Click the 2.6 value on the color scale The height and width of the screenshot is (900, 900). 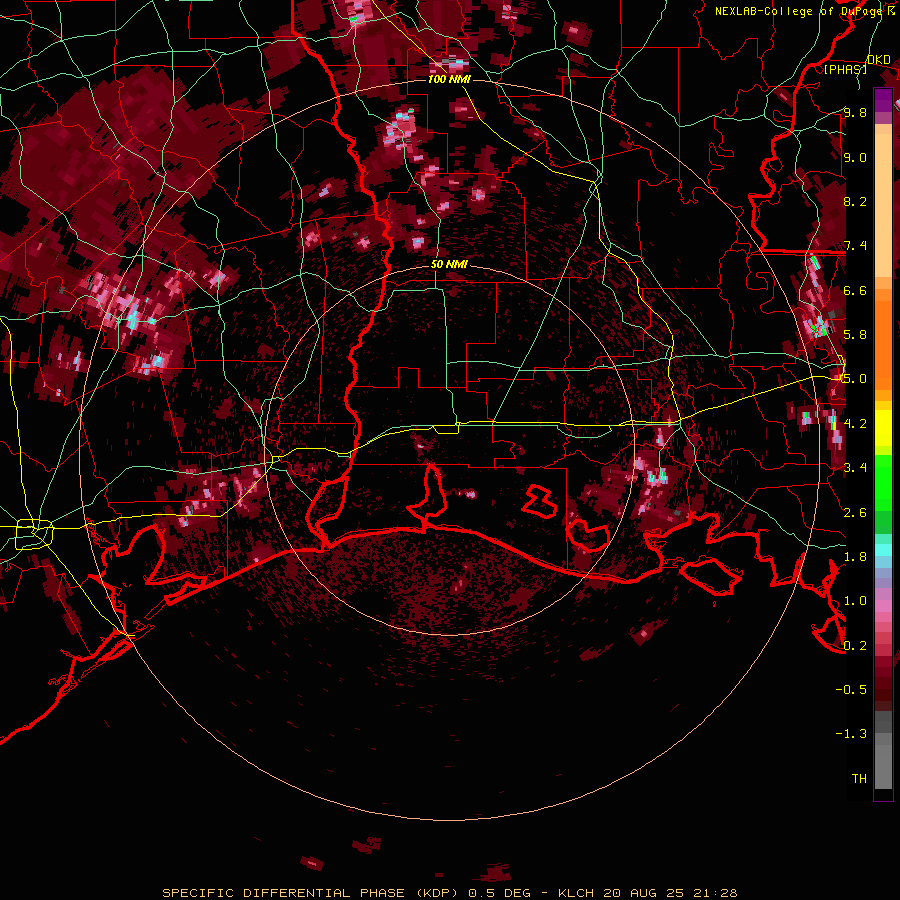click(855, 513)
